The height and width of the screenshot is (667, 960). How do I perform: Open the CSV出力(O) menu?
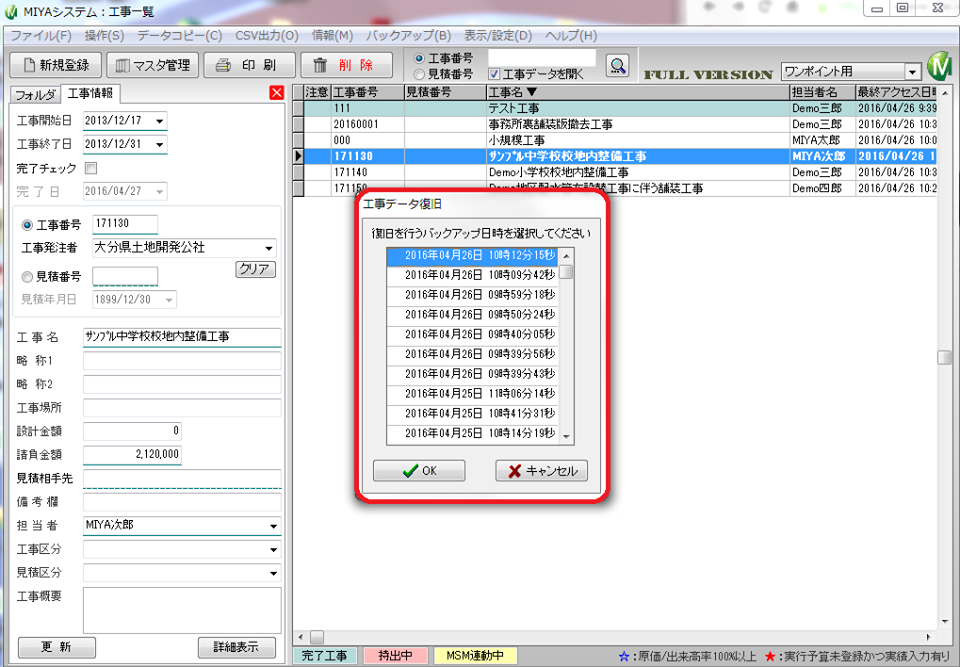(x=267, y=36)
